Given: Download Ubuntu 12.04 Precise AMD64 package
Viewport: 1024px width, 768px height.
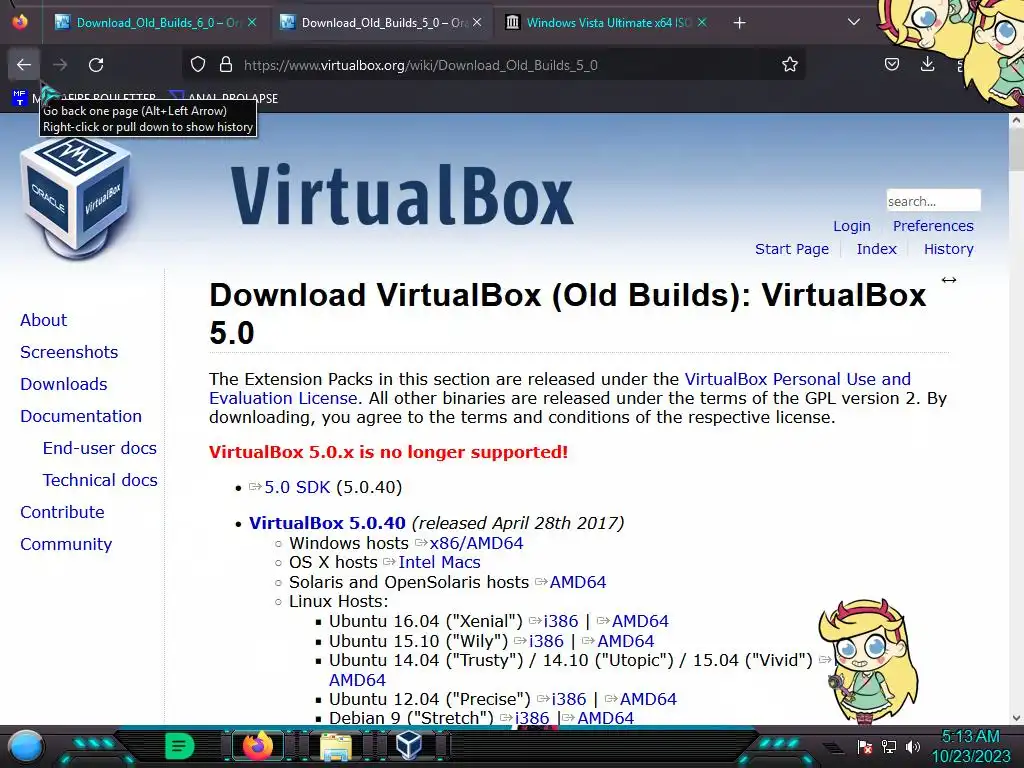Looking at the screenshot, I should [x=648, y=699].
